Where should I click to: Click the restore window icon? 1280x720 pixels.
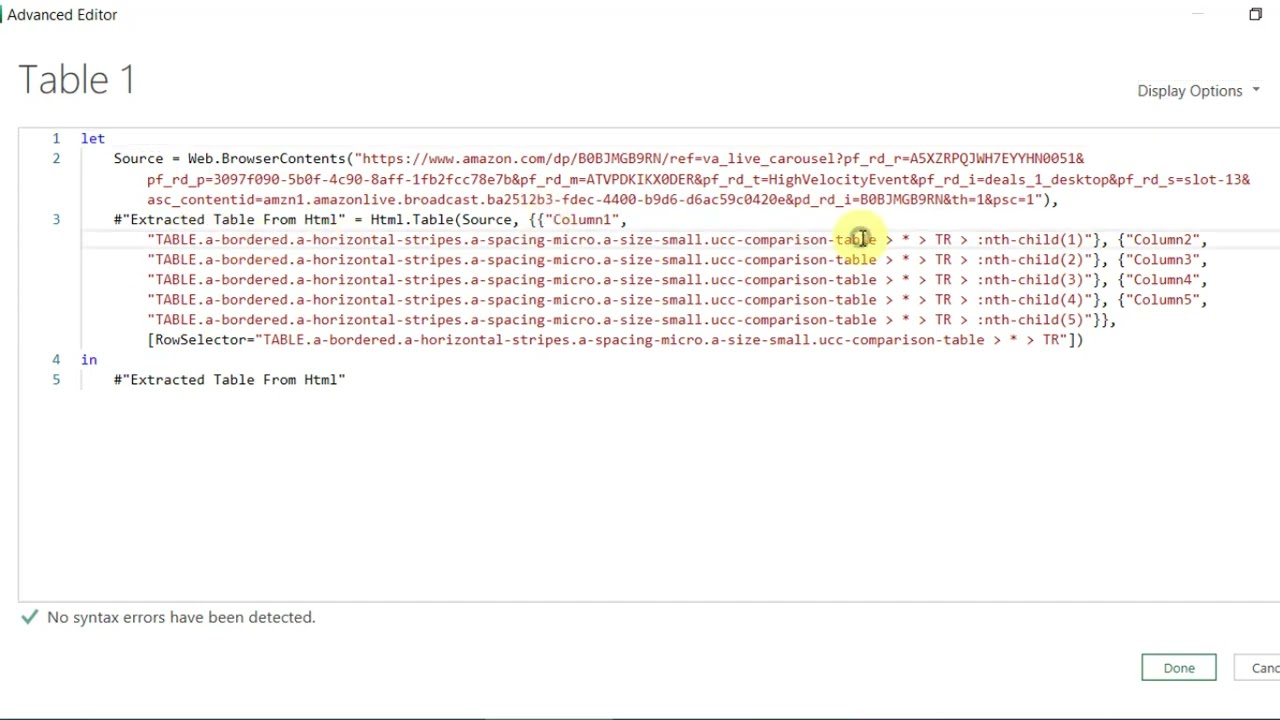[1256, 14]
